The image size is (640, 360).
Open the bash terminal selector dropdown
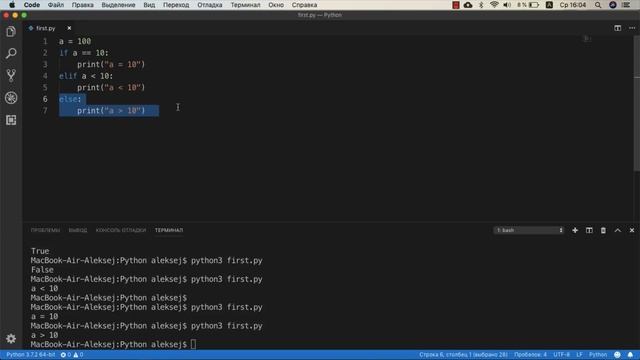(529, 230)
